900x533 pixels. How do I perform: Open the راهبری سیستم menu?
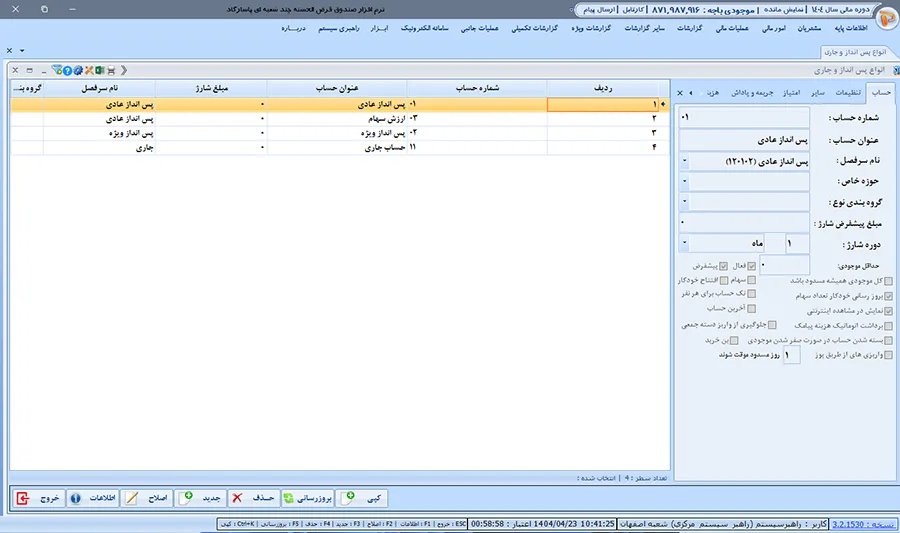339,28
